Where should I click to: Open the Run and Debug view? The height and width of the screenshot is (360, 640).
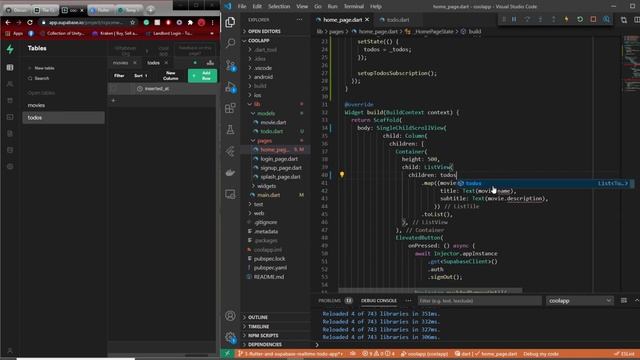(x=230, y=87)
